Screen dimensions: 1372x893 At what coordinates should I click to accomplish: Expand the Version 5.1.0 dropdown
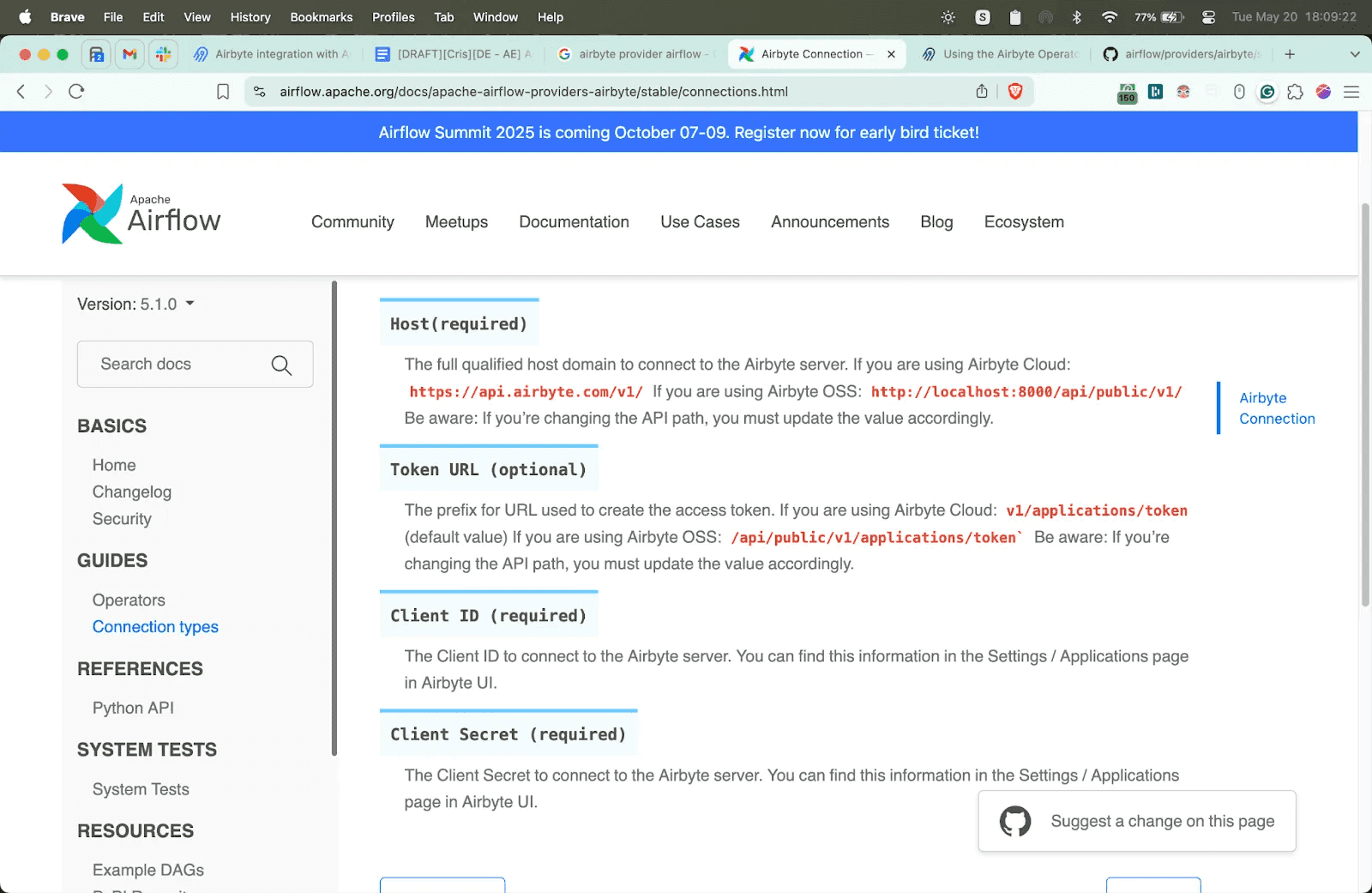[x=135, y=305]
